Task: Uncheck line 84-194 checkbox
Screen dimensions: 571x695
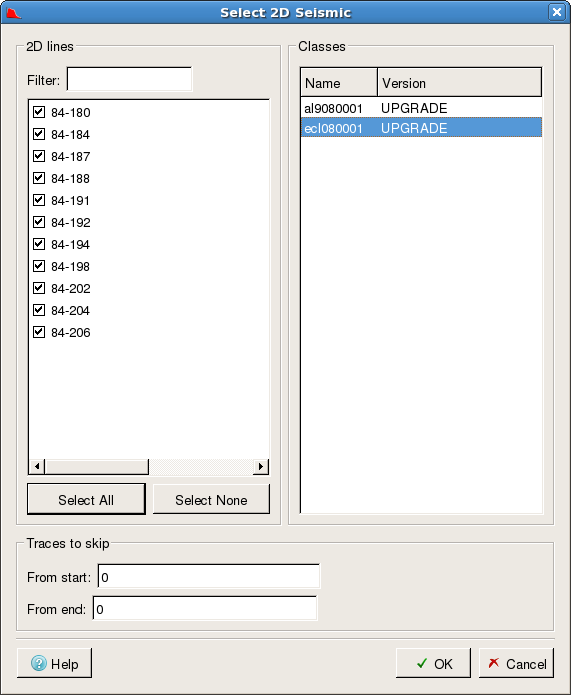Action: coord(39,244)
